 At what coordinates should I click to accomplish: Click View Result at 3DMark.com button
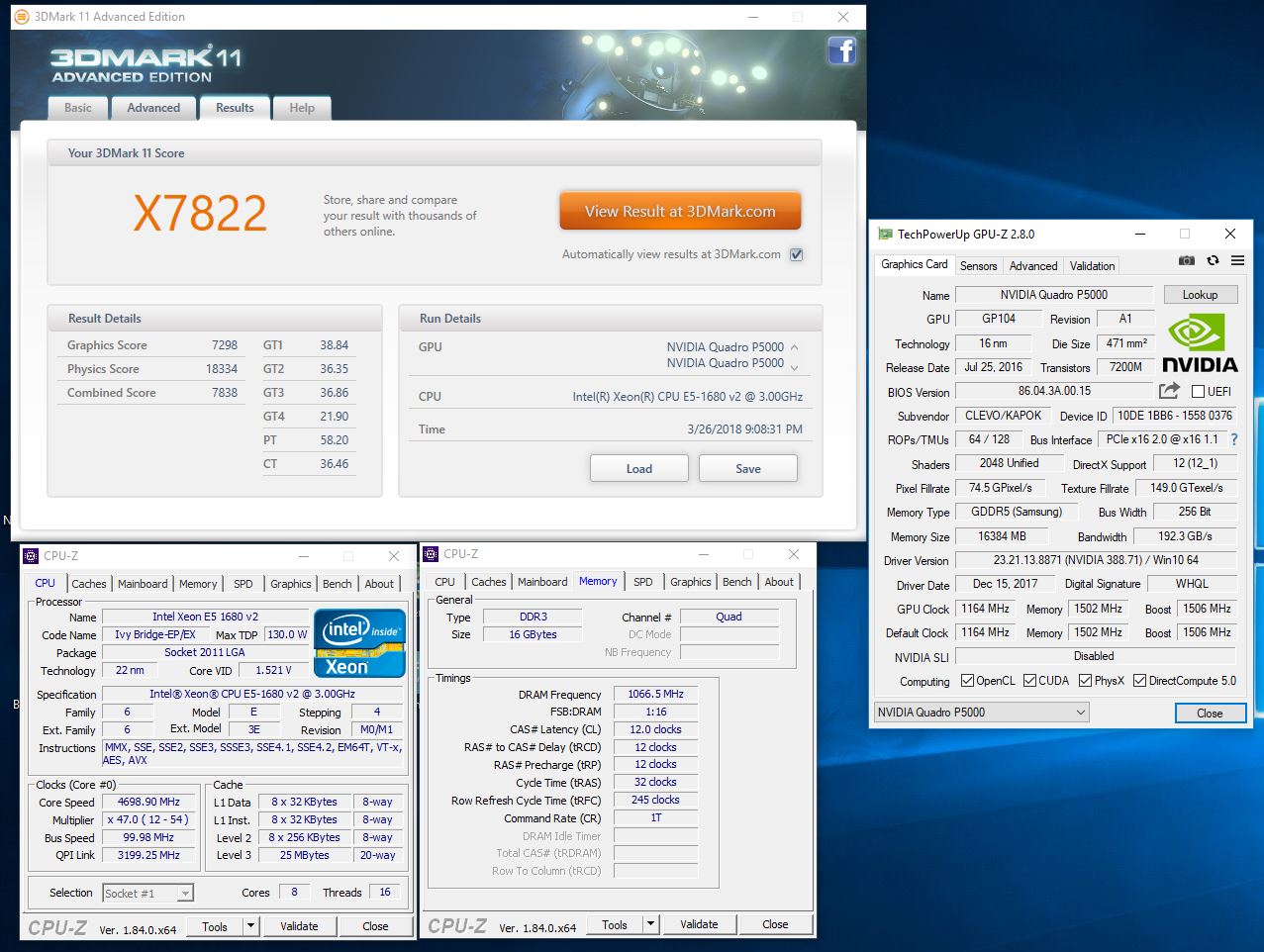[x=680, y=211]
